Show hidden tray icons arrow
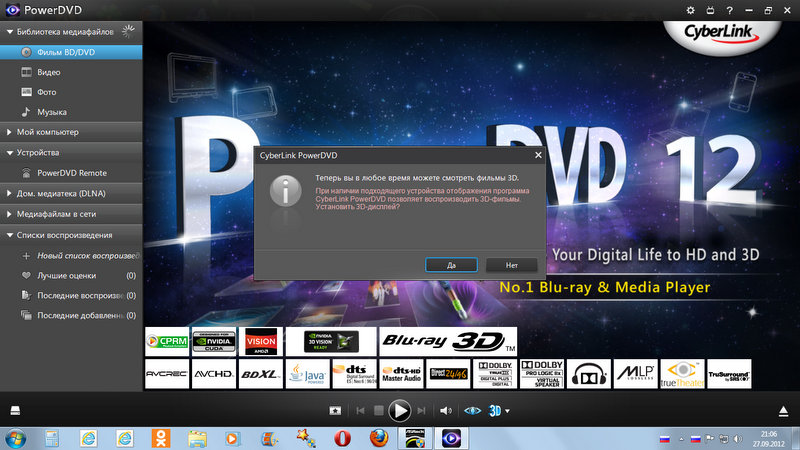The height and width of the screenshot is (450, 800). pyautogui.click(x=681, y=439)
